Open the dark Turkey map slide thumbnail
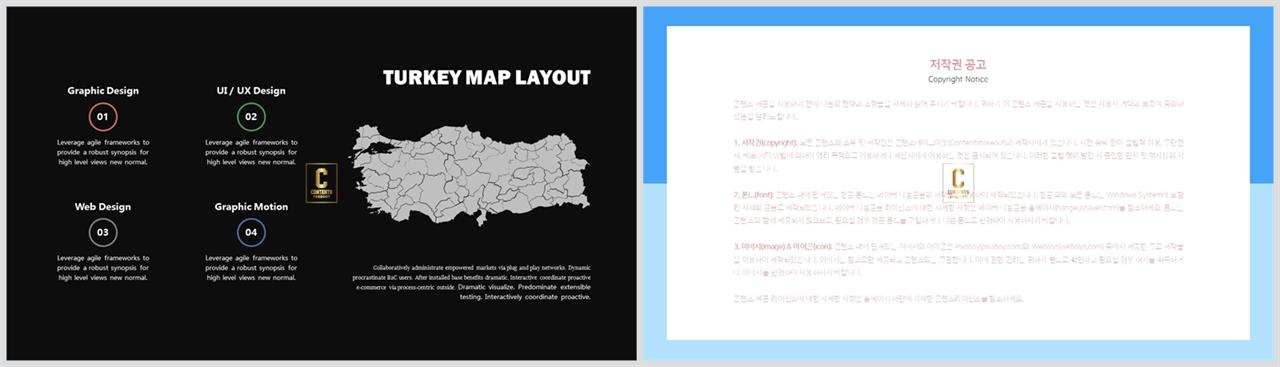1280x367 pixels. point(322,183)
